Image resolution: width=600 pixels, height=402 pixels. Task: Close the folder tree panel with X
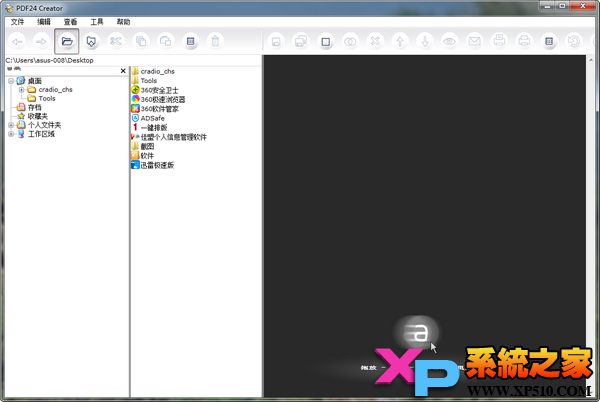click(x=123, y=71)
